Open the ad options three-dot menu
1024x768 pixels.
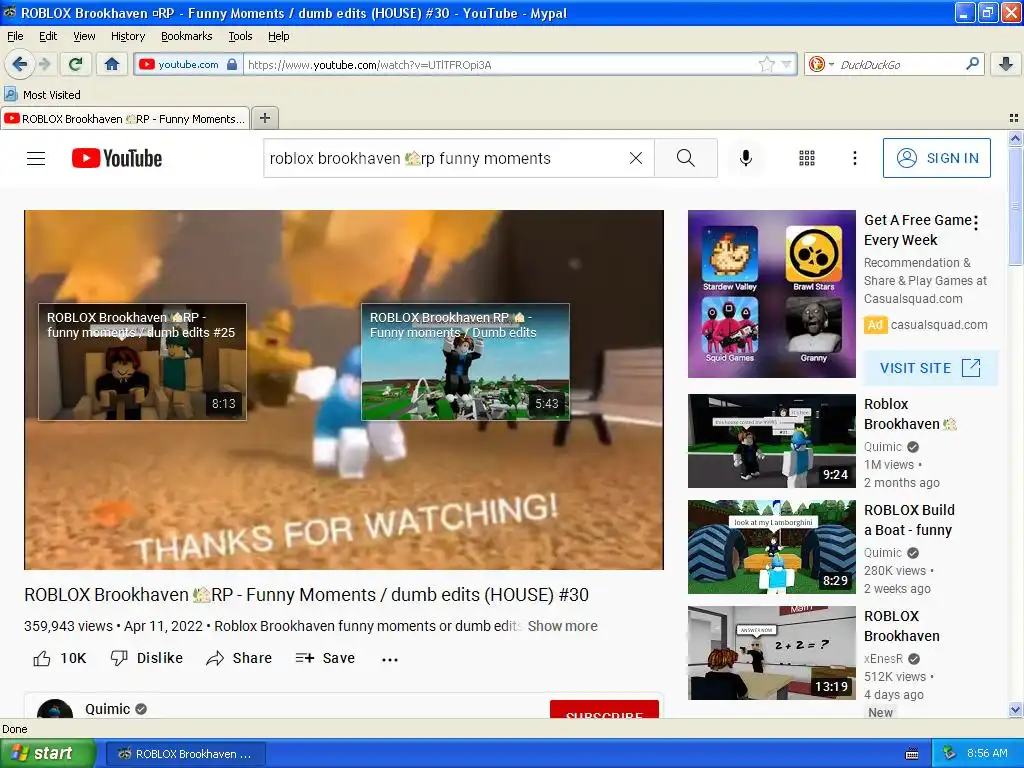coord(976,223)
